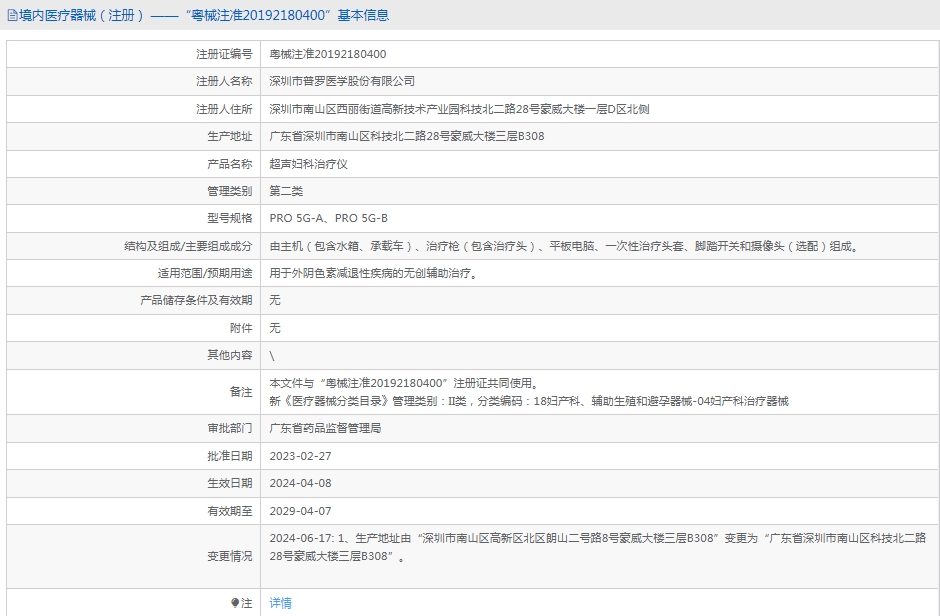Select registration number value 粤械注准20192180400
Screen dimensions: 940x616
tap(328, 54)
